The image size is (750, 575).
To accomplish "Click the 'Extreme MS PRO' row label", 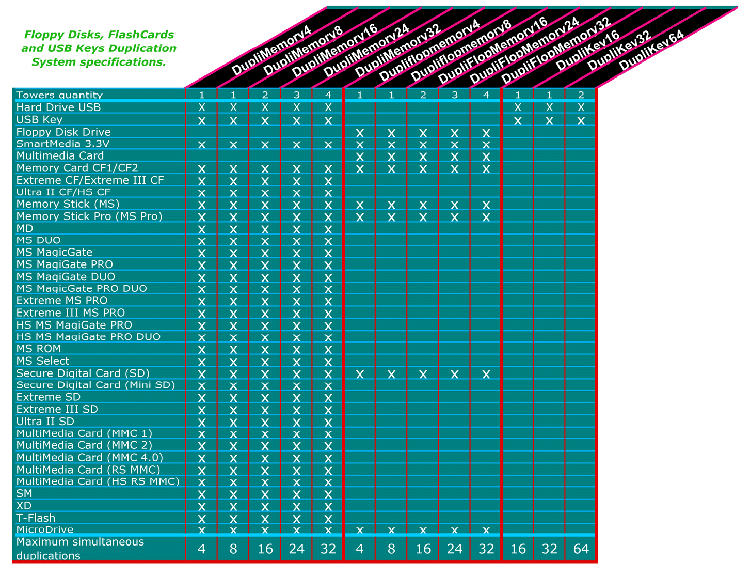I will (62, 300).
